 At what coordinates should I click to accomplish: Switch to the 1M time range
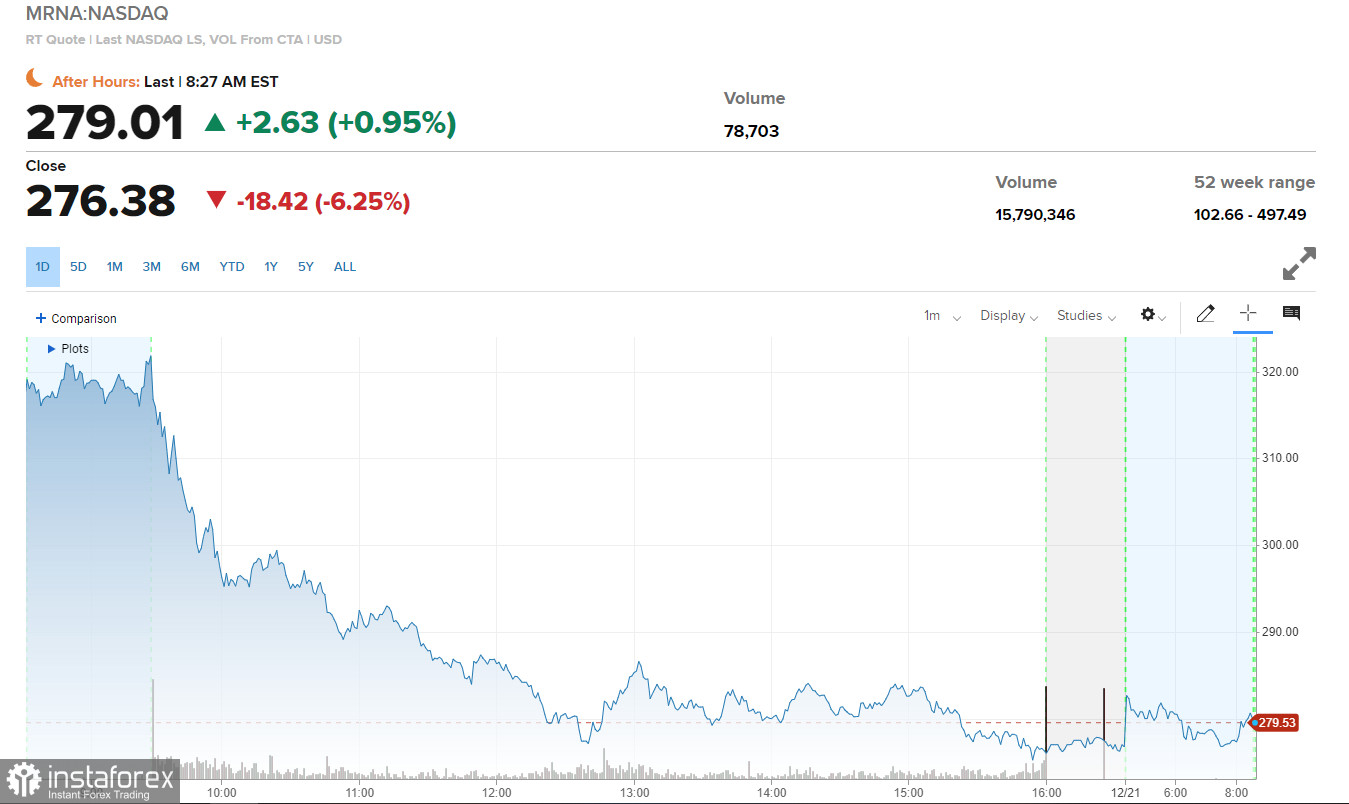115,267
